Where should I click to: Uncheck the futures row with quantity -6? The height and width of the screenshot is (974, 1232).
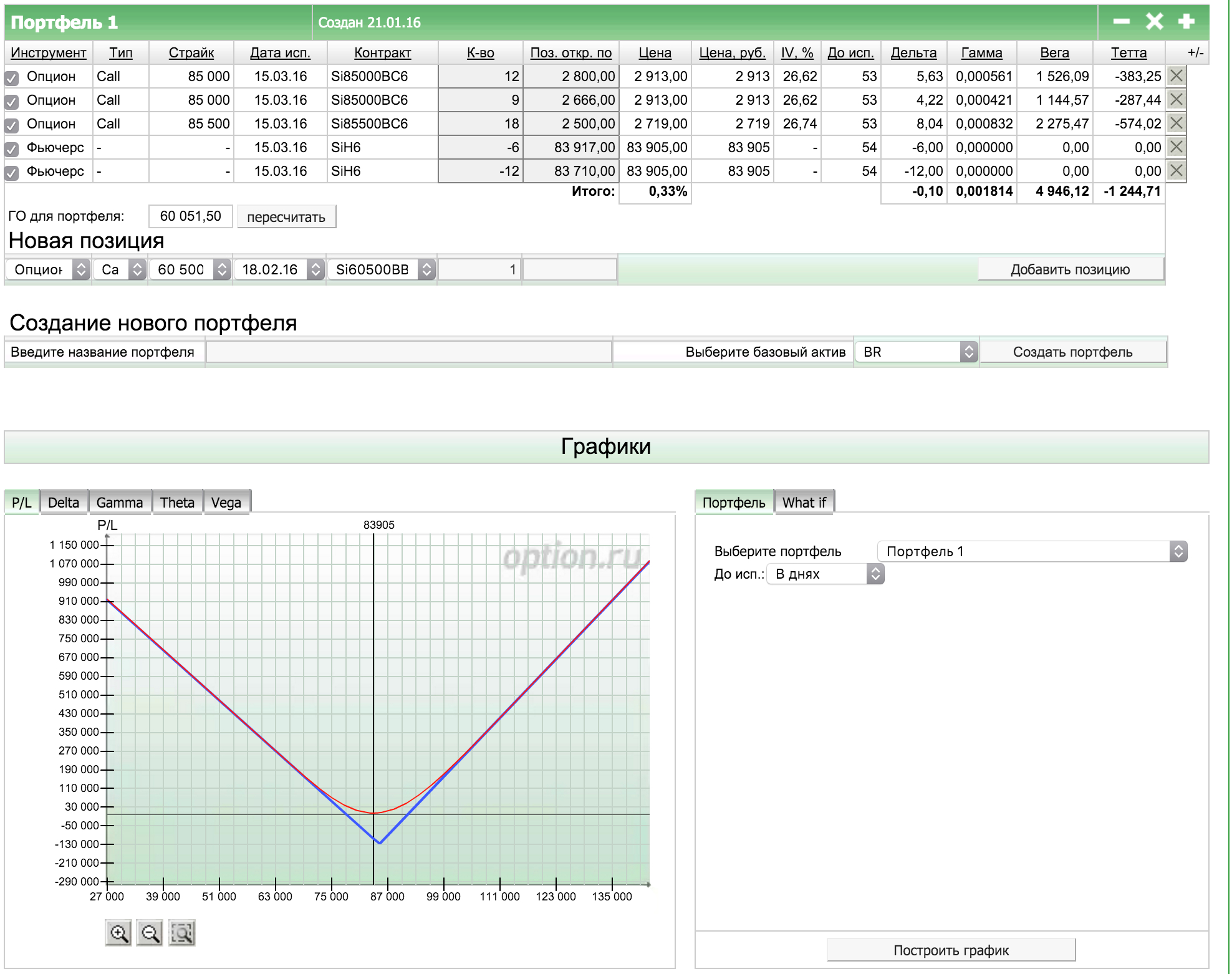tap(12, 149)
